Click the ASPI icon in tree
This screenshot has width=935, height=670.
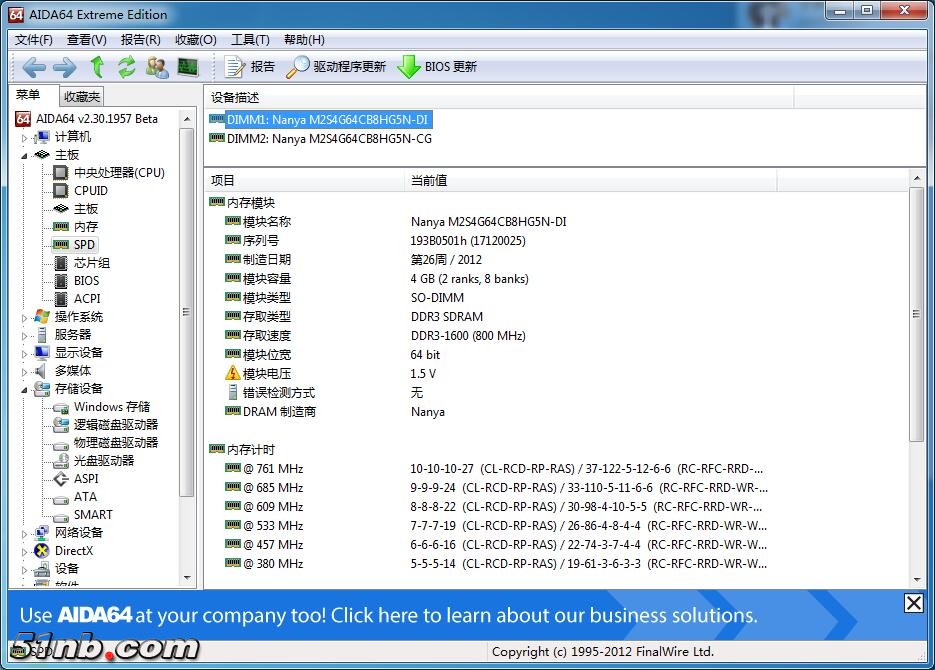[61, 479]
